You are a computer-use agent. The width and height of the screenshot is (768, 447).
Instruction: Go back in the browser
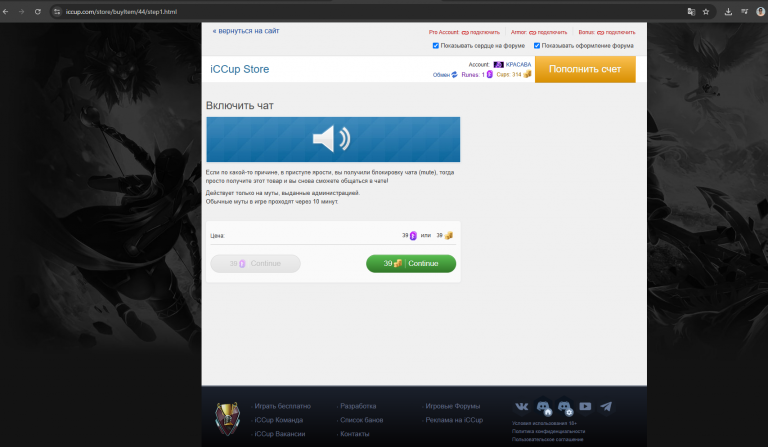[6, 12]
